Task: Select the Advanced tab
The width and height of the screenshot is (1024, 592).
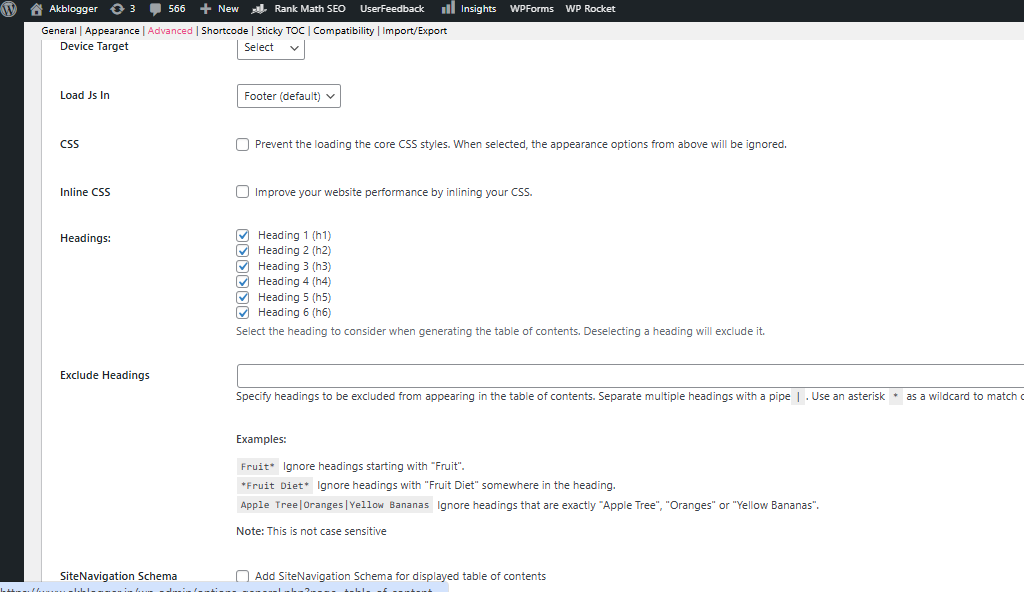Action: coord(170,31)
